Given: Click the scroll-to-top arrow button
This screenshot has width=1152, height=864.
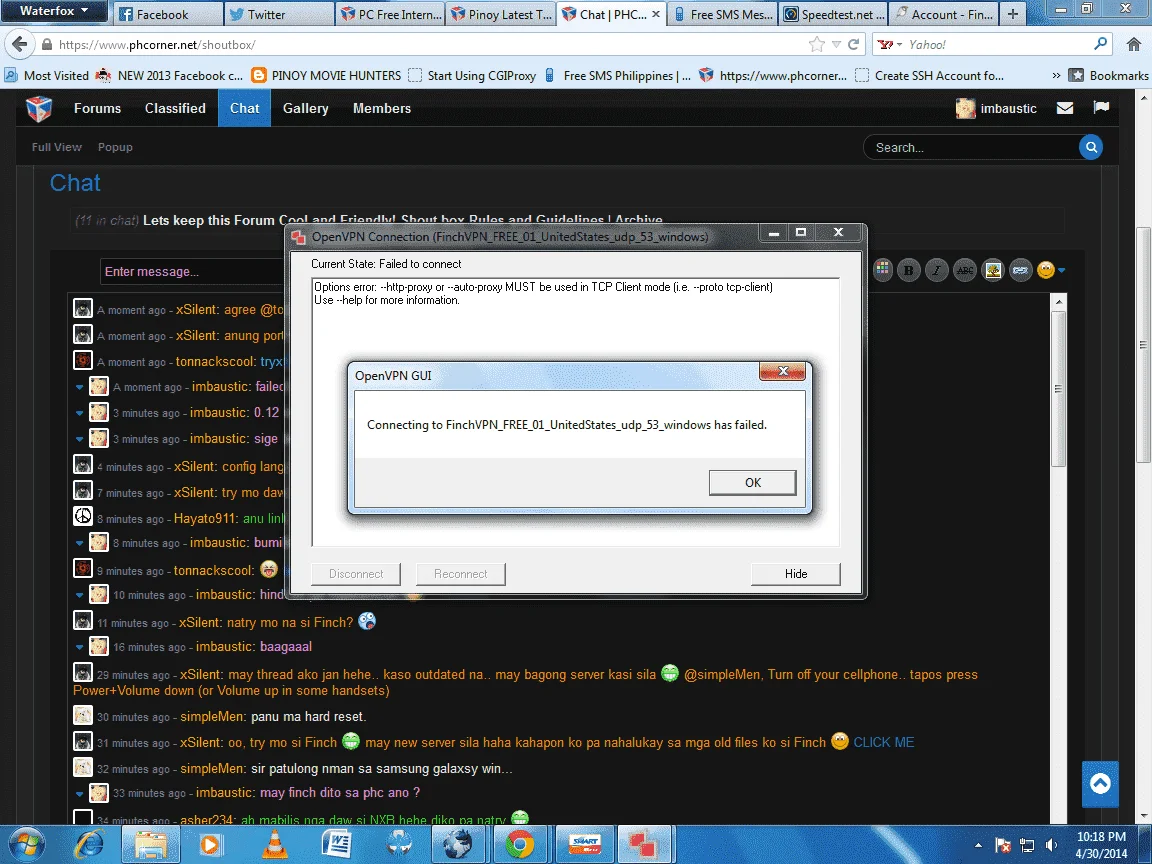Looking at the screenshot, I should [x=1100, y=784].
